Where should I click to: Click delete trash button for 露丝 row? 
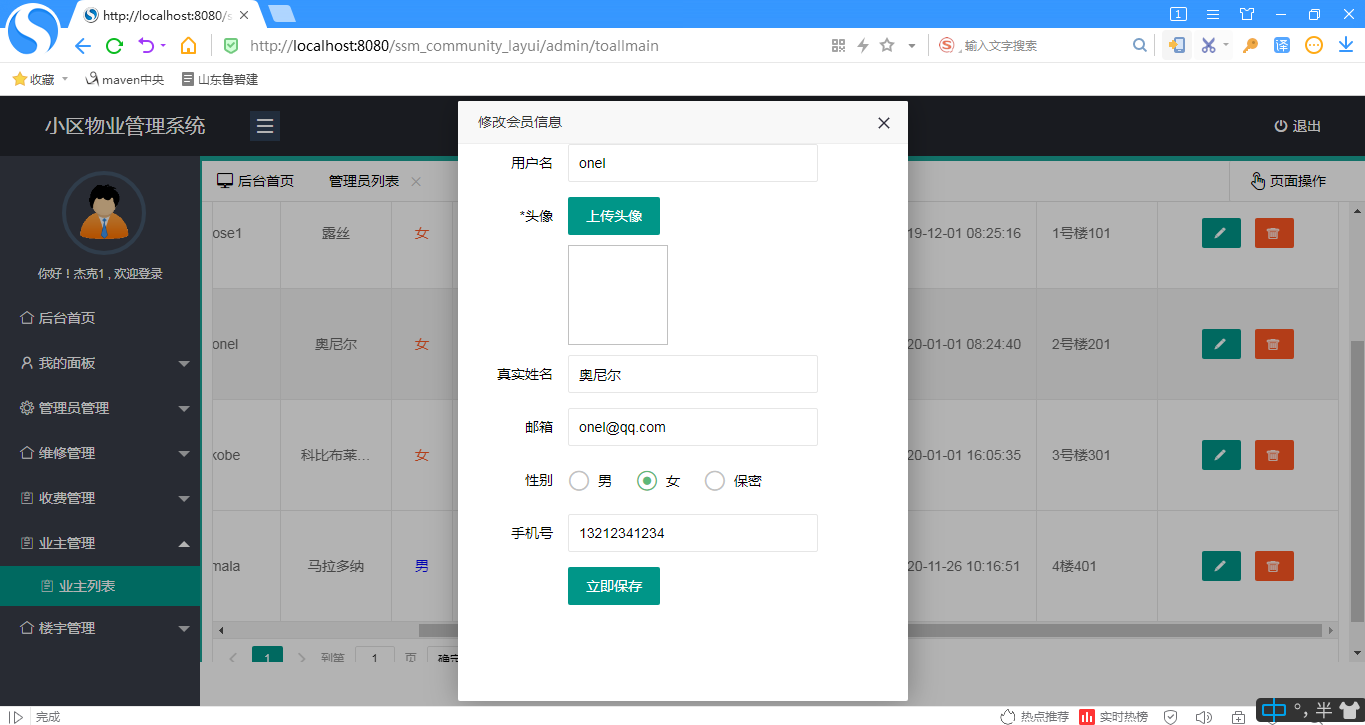[x=1274, y=233]
